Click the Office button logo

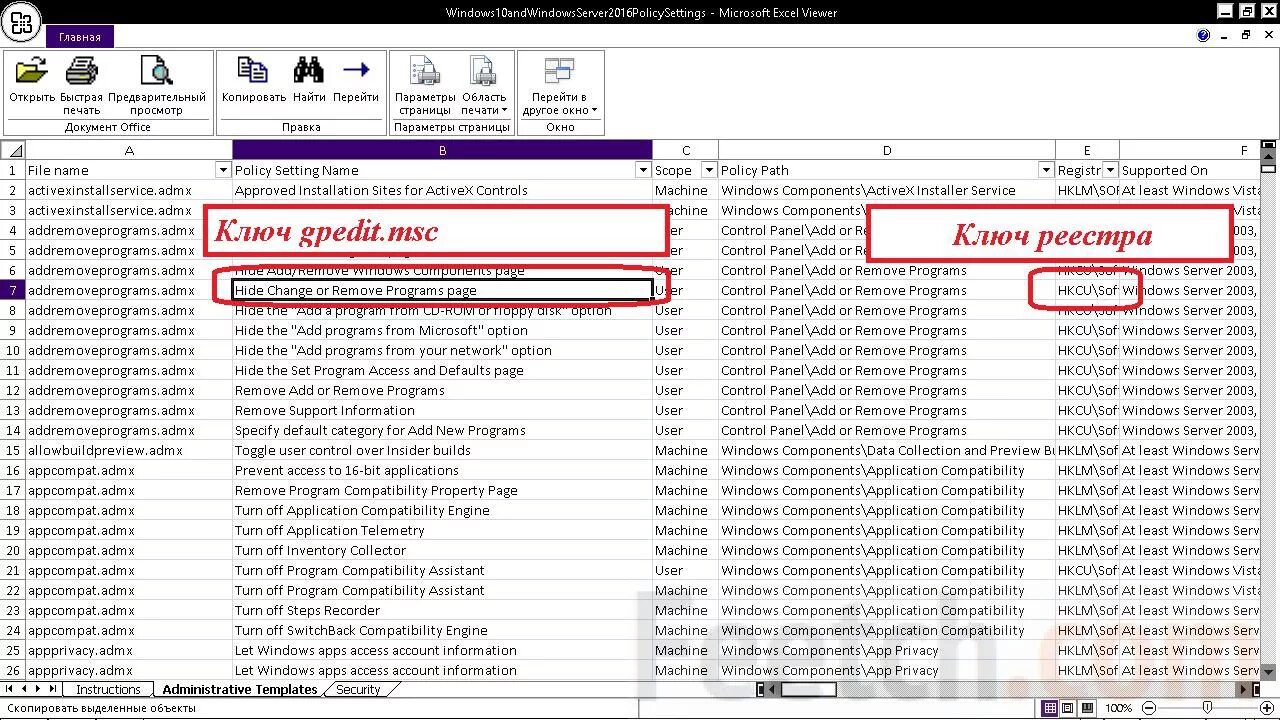click(x=21, y=22)
